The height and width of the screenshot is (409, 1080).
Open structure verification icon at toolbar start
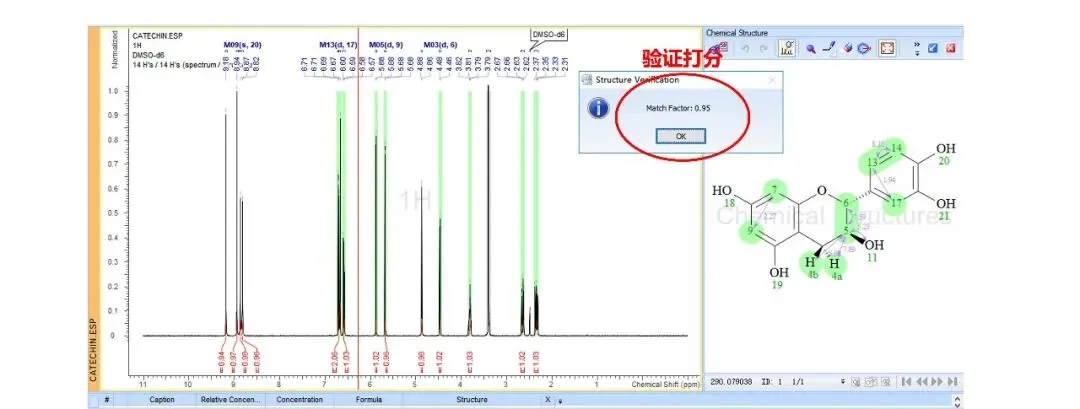coord(719,48)
